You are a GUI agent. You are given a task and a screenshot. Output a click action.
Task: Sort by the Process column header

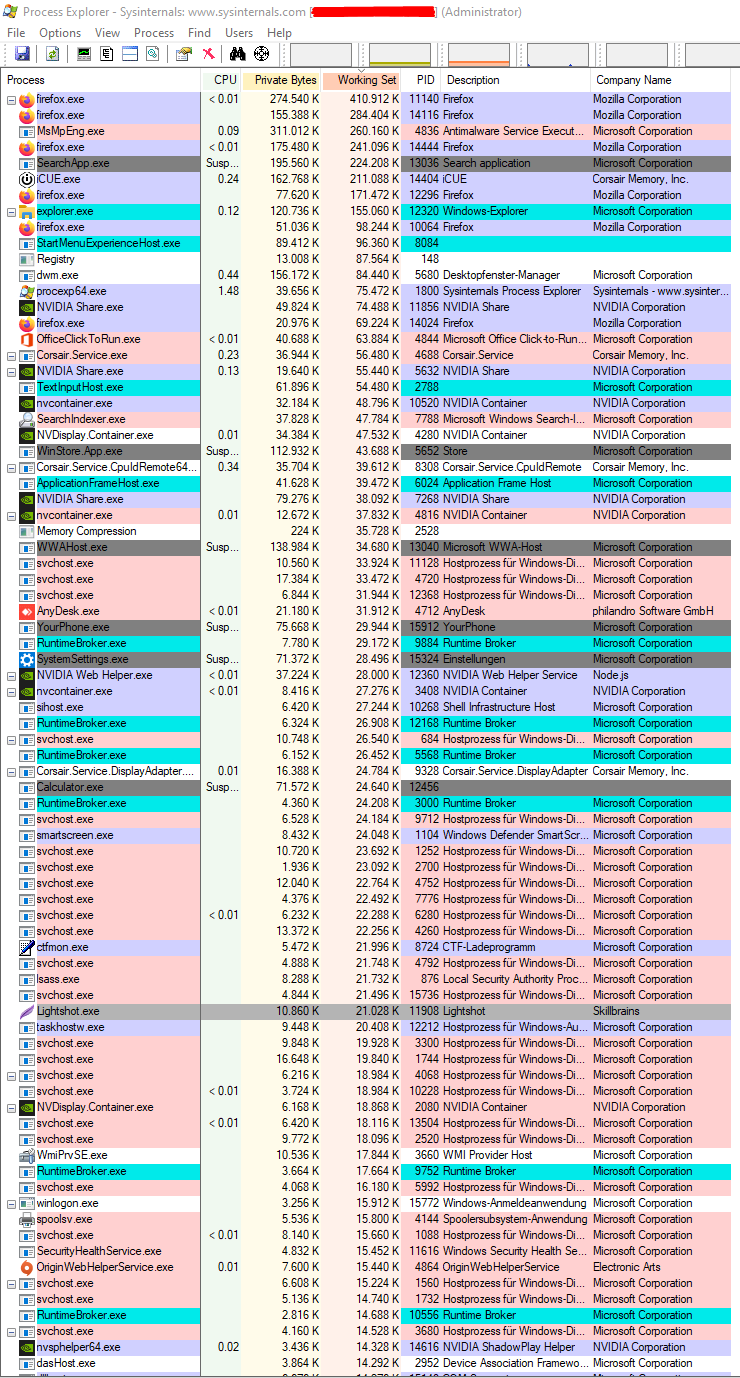tap(101, 80)
